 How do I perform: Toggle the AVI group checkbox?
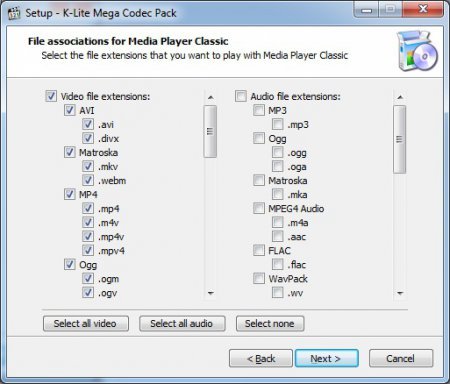[69, 110]
